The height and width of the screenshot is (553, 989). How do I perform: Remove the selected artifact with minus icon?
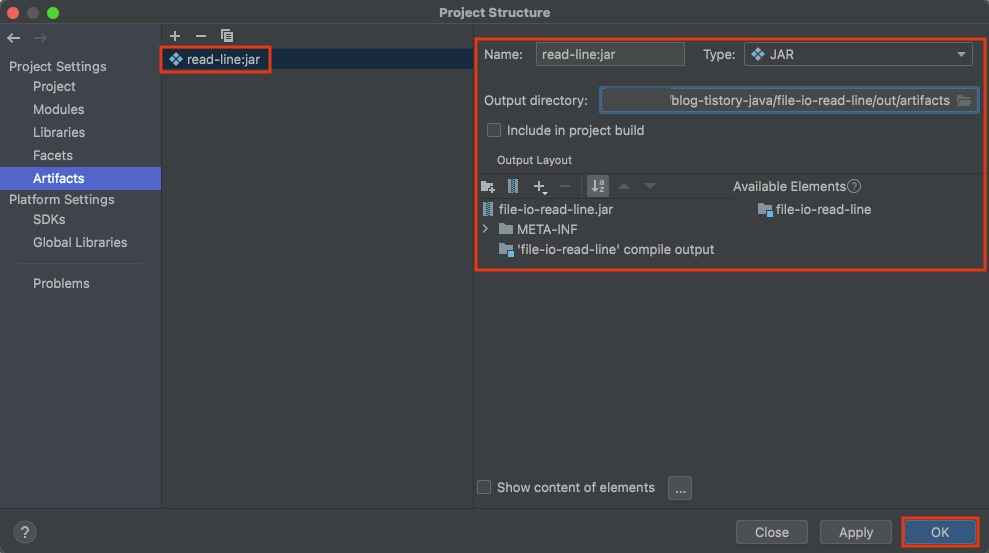tap(201, 36)
